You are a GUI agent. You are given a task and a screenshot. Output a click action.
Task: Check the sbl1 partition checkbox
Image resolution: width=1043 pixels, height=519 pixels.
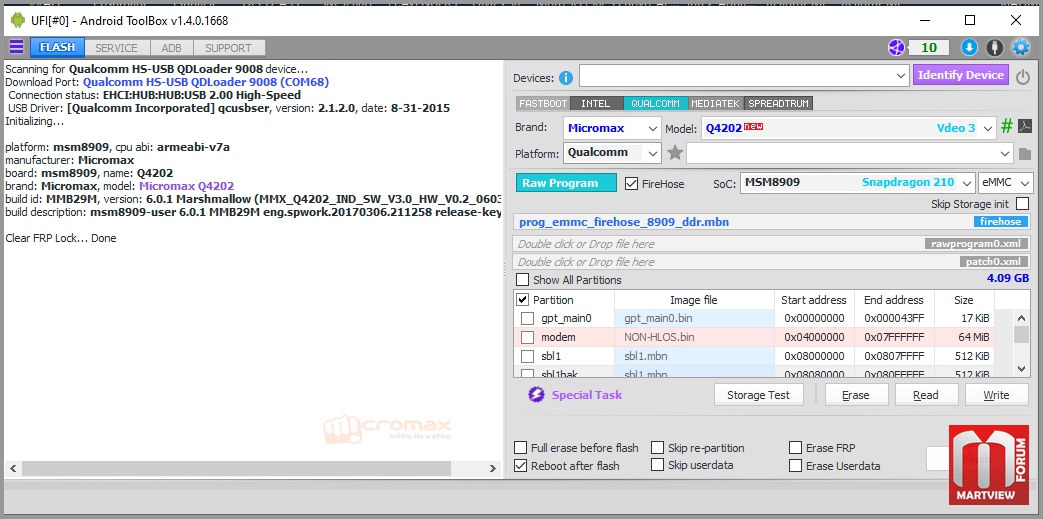pos(527,356)
